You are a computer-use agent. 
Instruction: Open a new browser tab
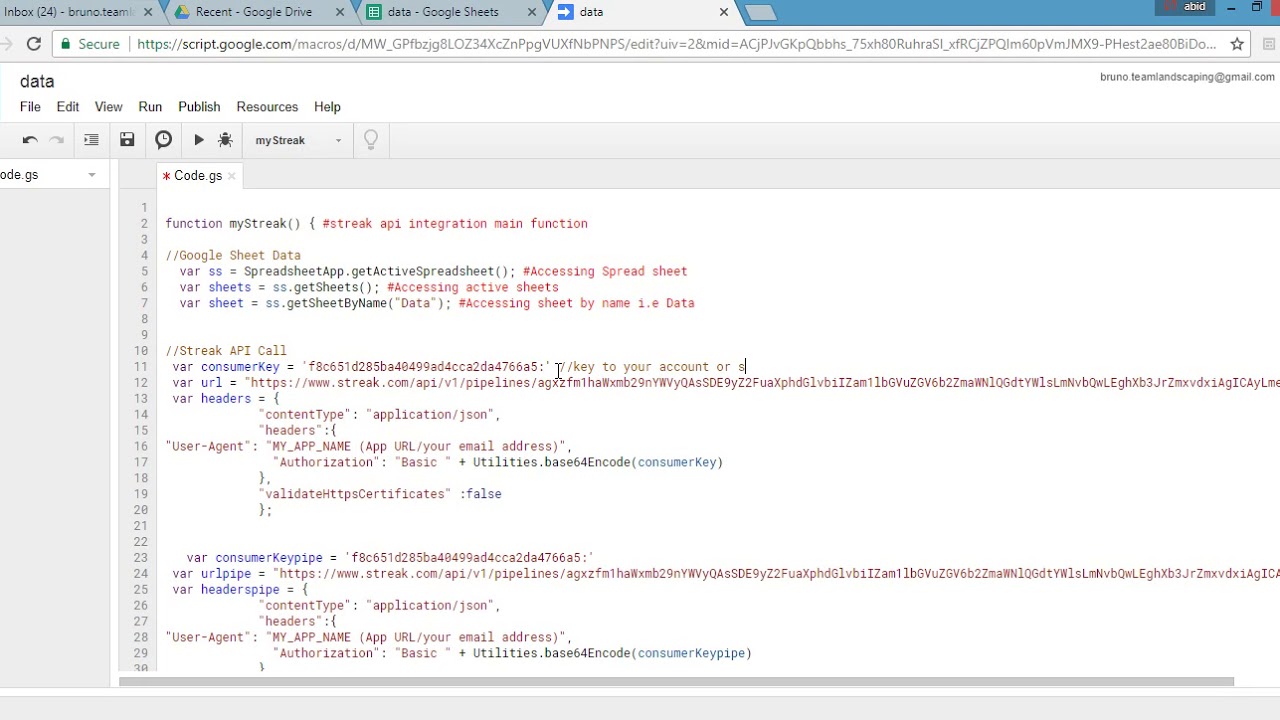pyautogui.click(x=760, y=12)
